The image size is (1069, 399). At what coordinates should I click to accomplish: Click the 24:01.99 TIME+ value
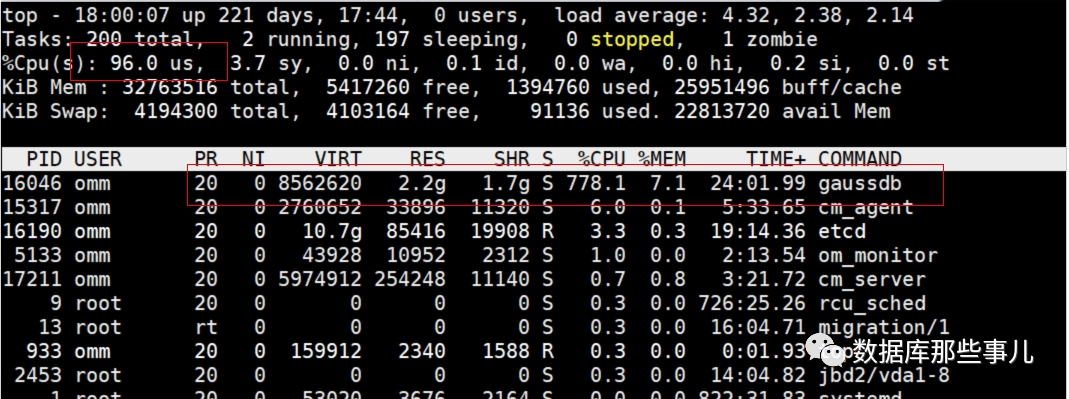[x=757, y=183]
